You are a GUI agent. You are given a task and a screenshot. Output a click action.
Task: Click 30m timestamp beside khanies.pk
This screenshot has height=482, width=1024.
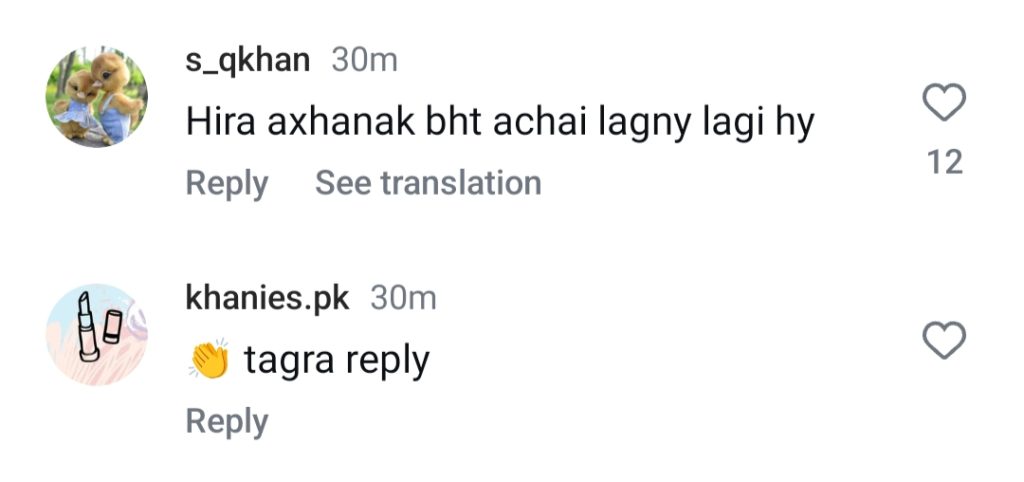coord(403,297)
